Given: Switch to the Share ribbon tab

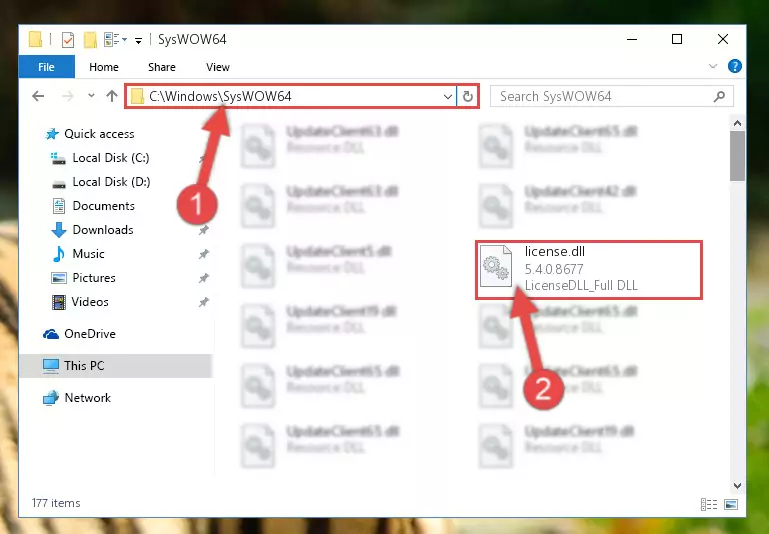Looking at the screenshot, I should pyautogui.click(x=162, y=67).
